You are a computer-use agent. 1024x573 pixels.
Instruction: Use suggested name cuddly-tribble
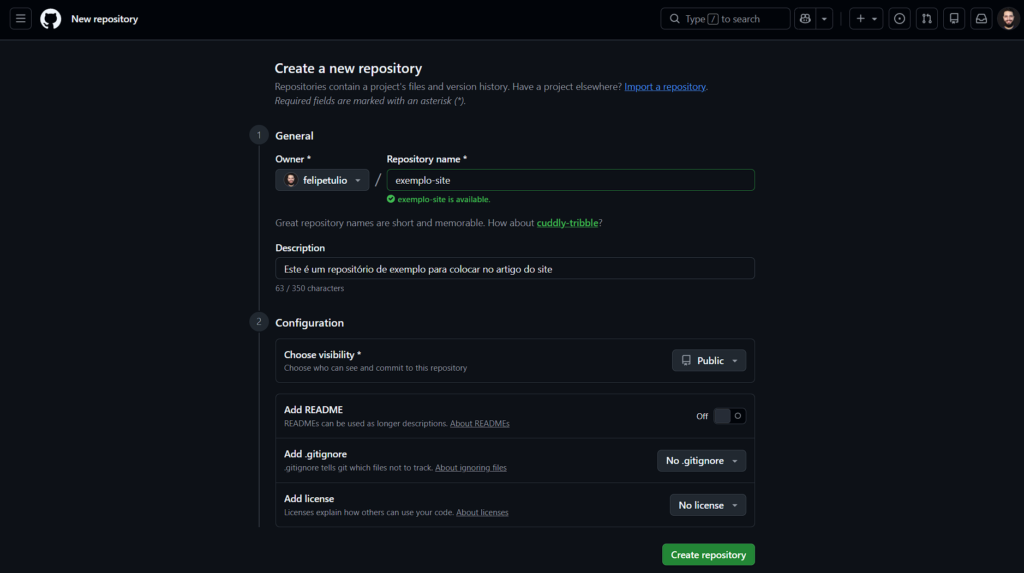tap(568, 223)
